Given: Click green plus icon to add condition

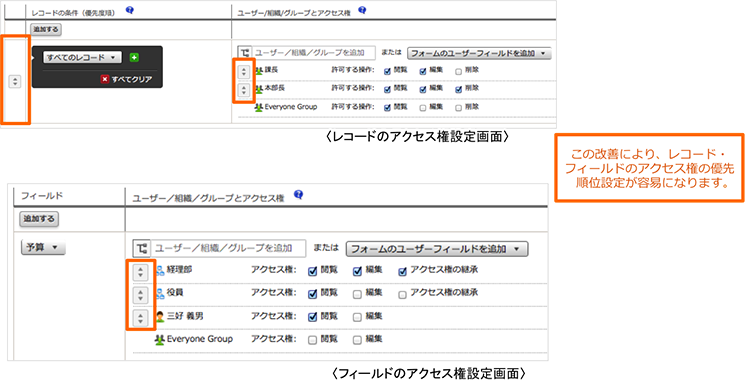Looking at the screenshot, I should click(x=134, y=57).
